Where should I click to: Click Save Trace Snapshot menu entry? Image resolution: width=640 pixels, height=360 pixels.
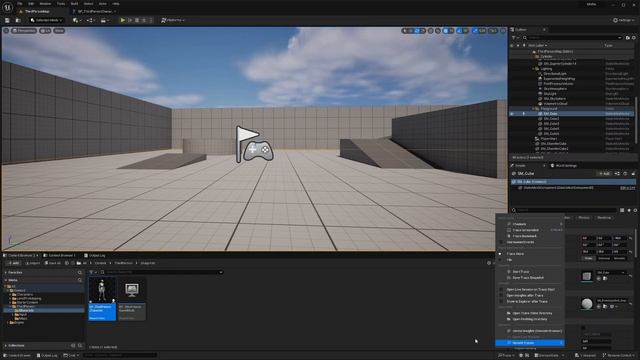pyautogui.click(x=528, y=278)
